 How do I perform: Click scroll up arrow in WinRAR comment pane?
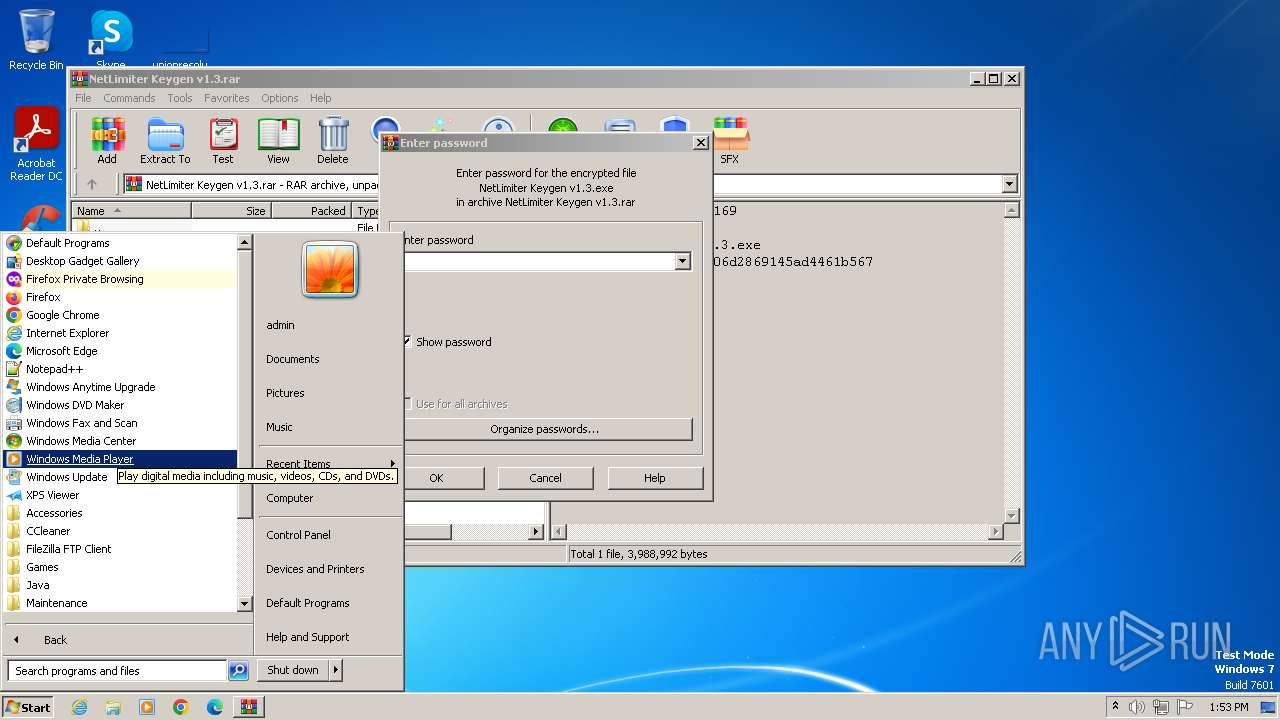pyautogui.click(x=1011, y=210)
